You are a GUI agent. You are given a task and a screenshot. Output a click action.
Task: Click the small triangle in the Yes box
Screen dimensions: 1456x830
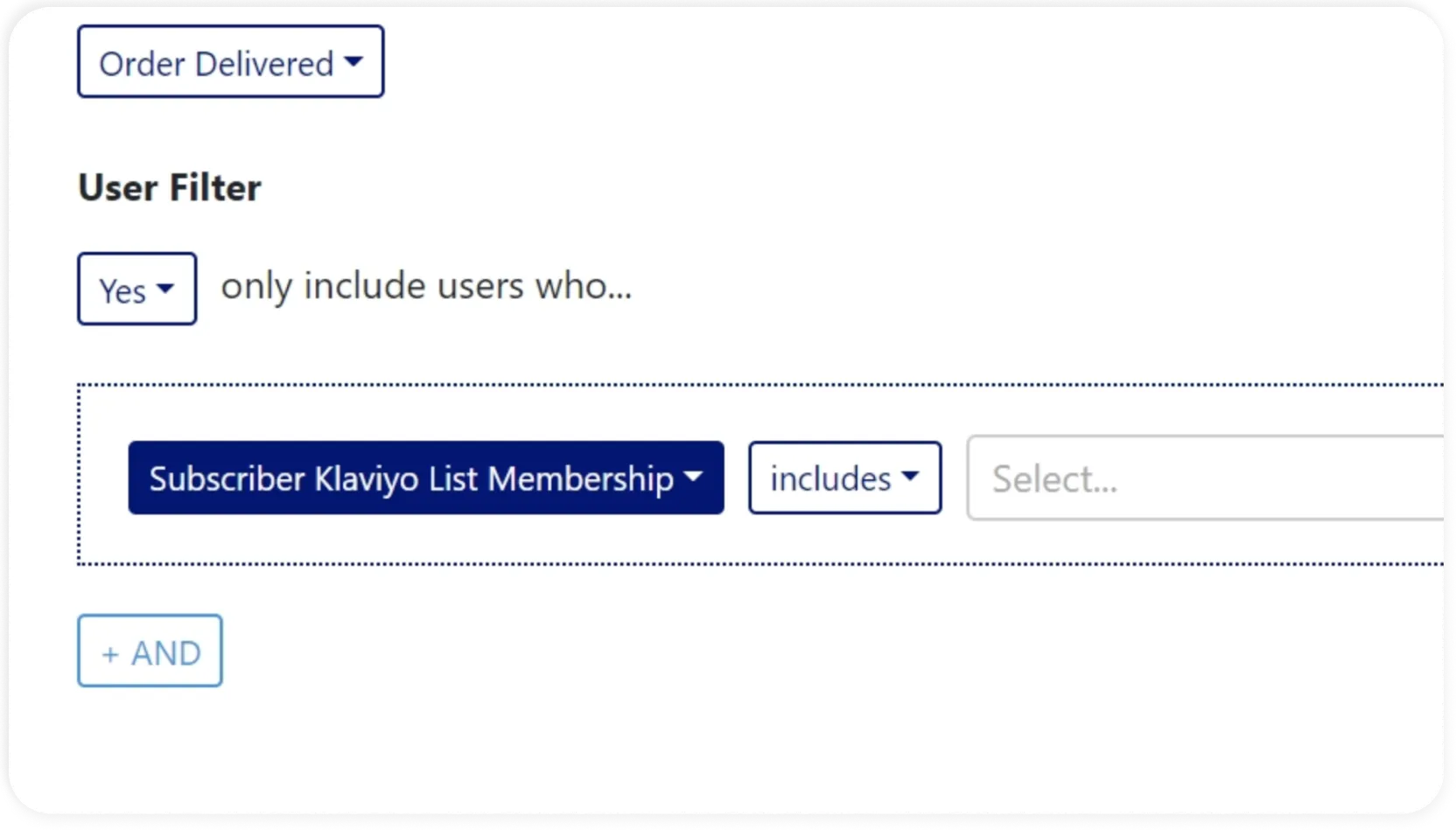pyautogui.click(x=166, y=289)
